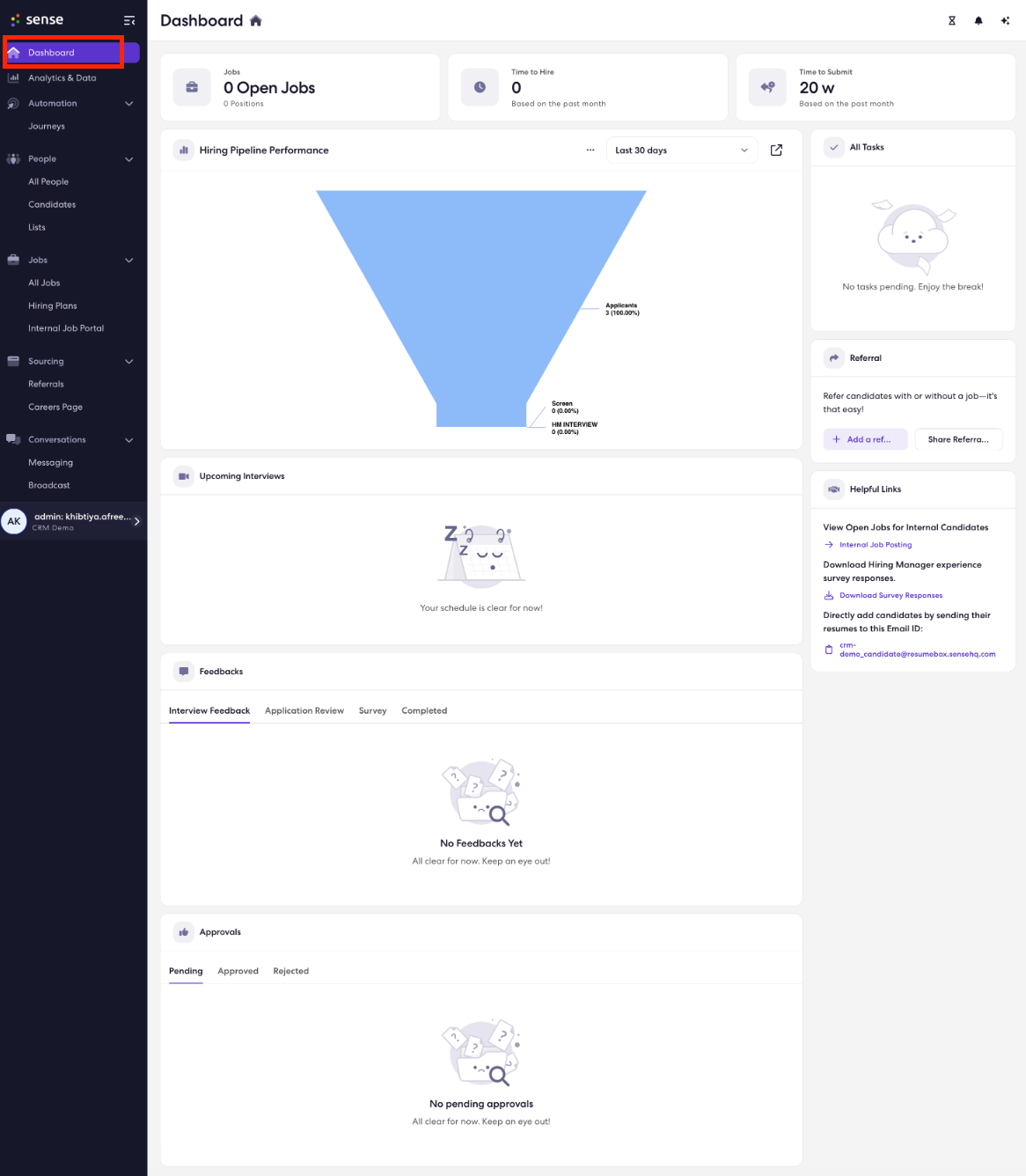
Task: Open Hiring Pipeline Performance in a new view
Action: (x=775, y=150)
